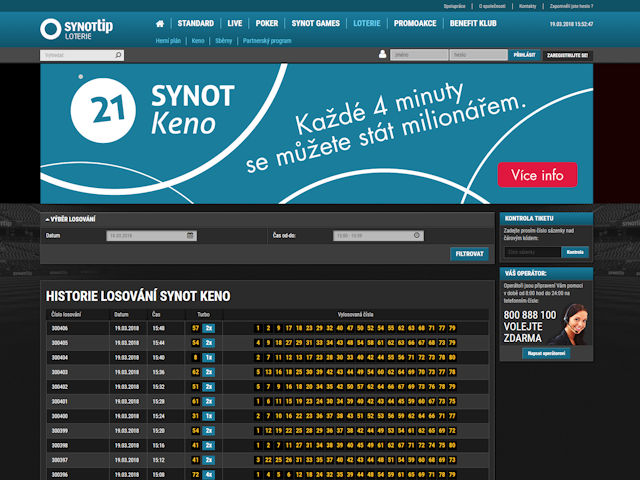Click the SYNOTtip Loterie logo
Viewport: 640px width, 480px height.
[x=77, y=29]
